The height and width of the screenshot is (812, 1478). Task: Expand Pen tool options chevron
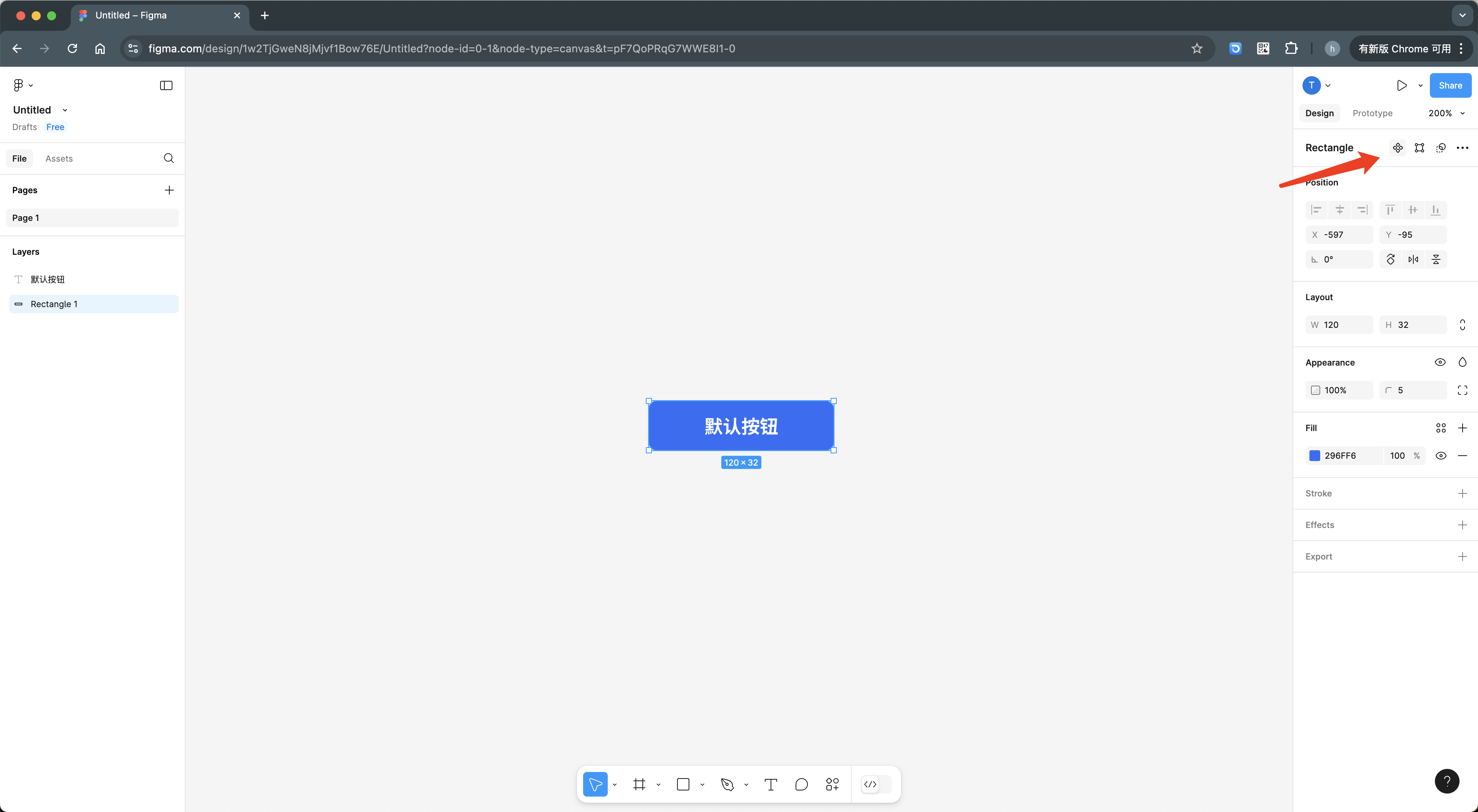pos(746,785)
